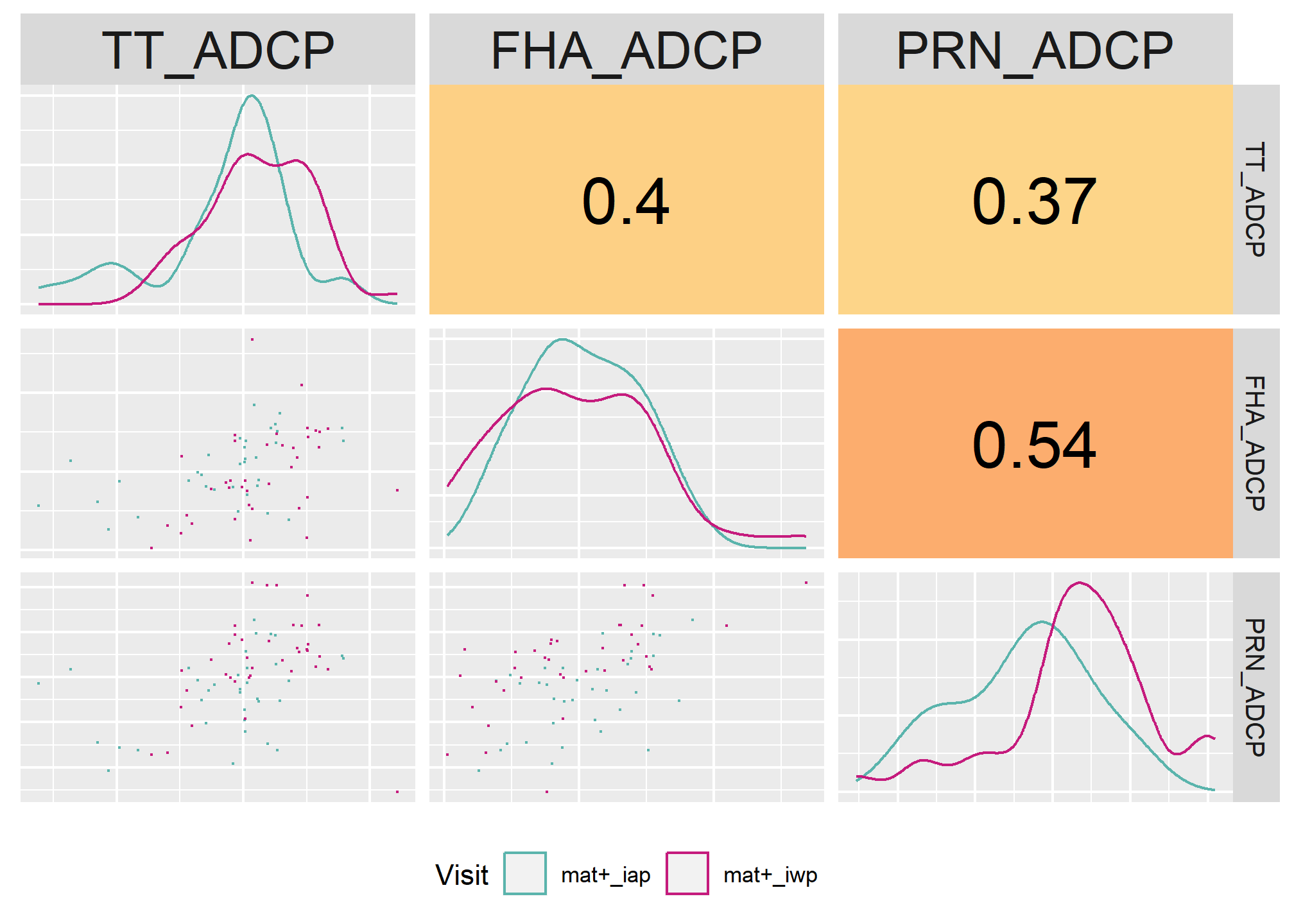The width and height of the screenshot is (1294, 924).
Task: Click the PRN_ADCP row strip label
Action: (x=1256, y=687)
